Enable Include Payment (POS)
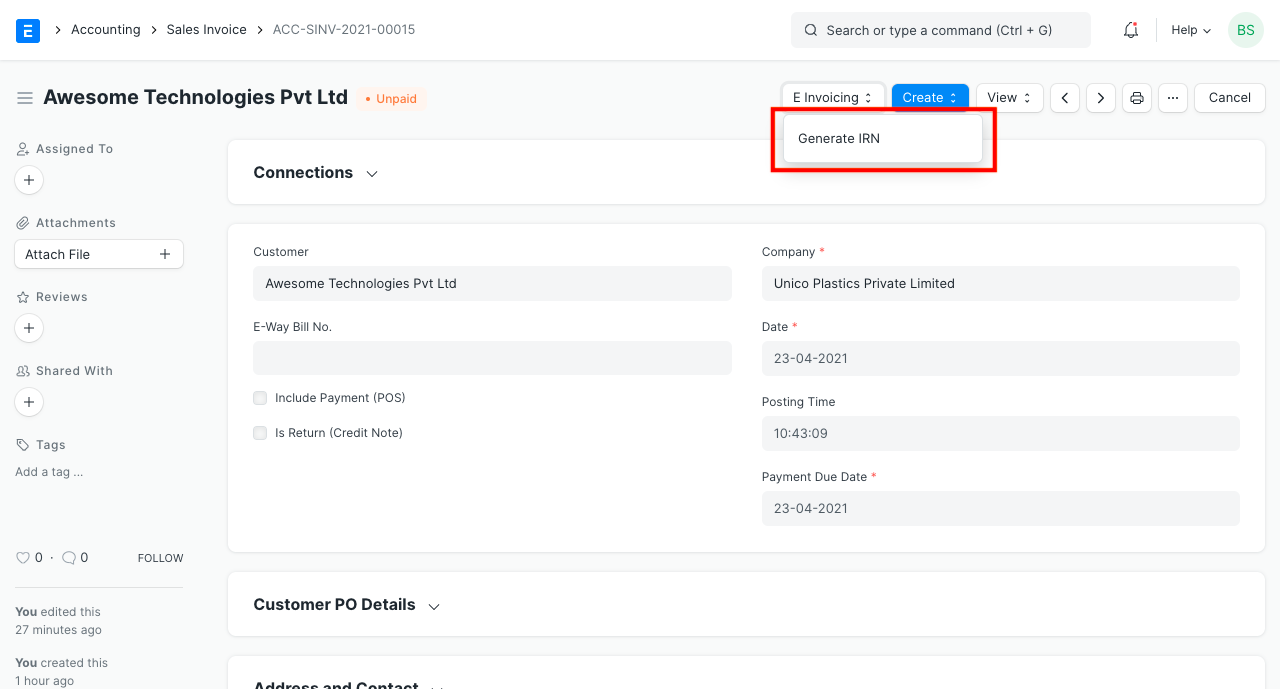Image resolution: width=1280 pixels, height=689 pixels. tap(260, 397)
